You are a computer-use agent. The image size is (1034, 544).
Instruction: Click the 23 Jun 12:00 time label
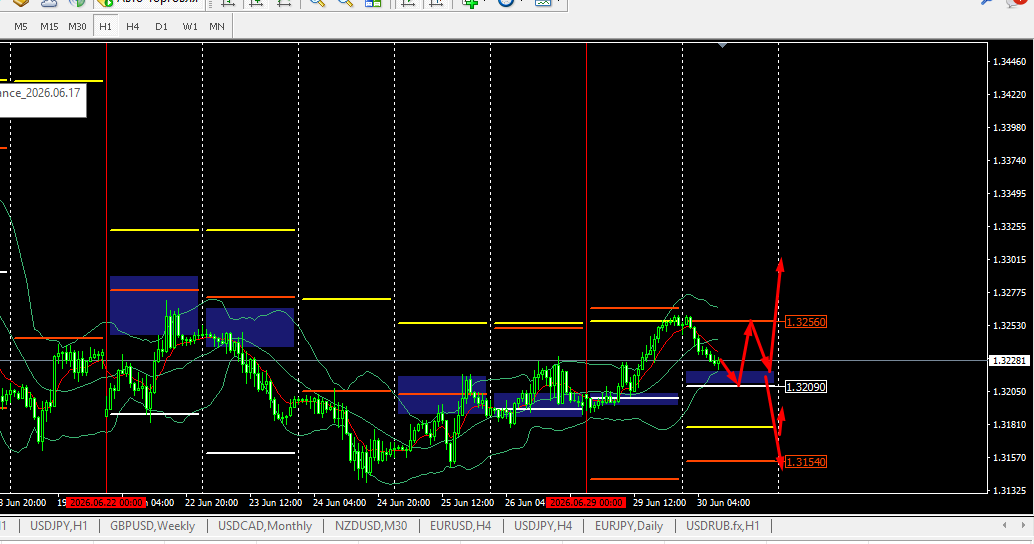tap(276, 502)
